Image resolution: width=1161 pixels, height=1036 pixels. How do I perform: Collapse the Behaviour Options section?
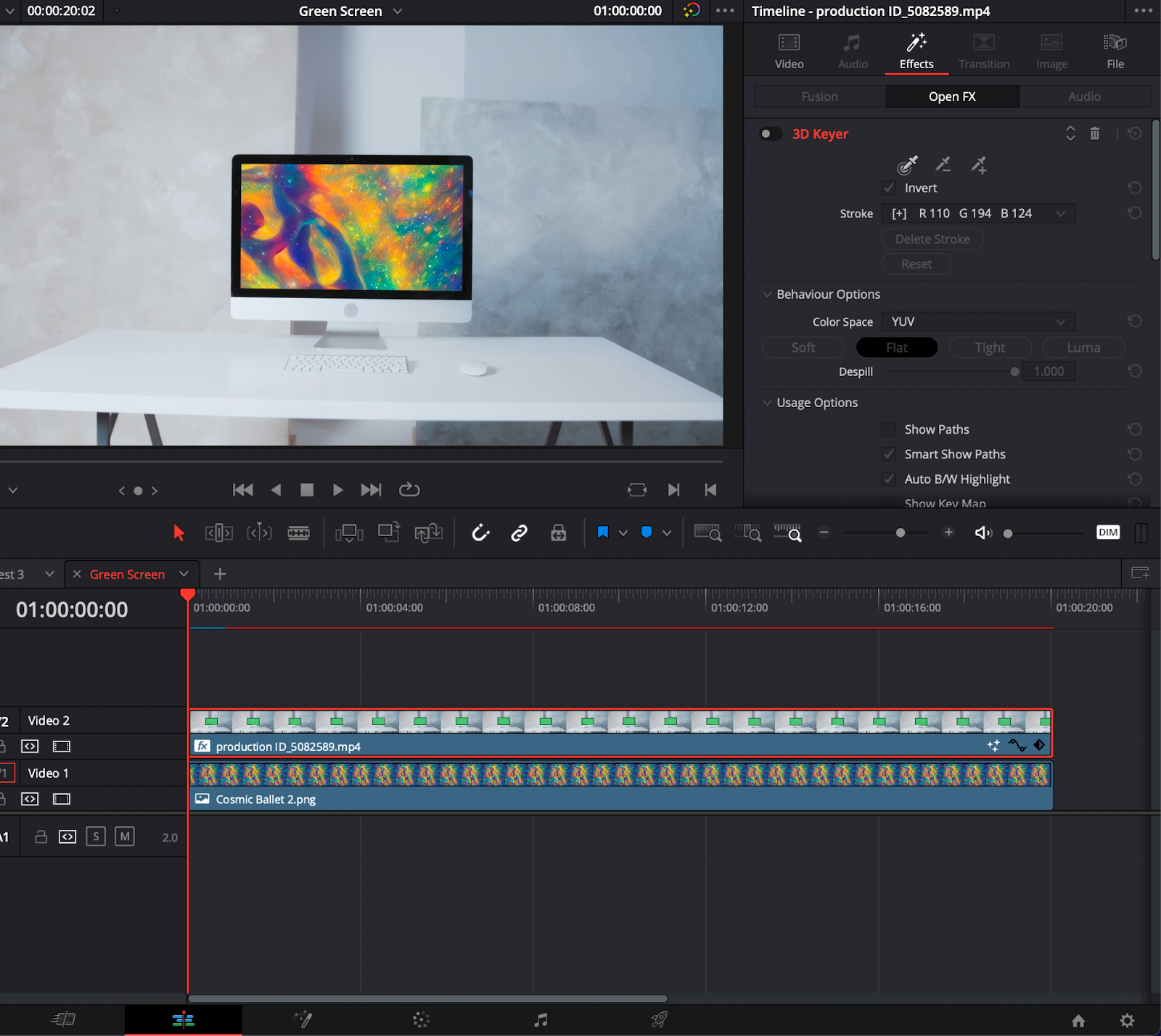point(768,295)
